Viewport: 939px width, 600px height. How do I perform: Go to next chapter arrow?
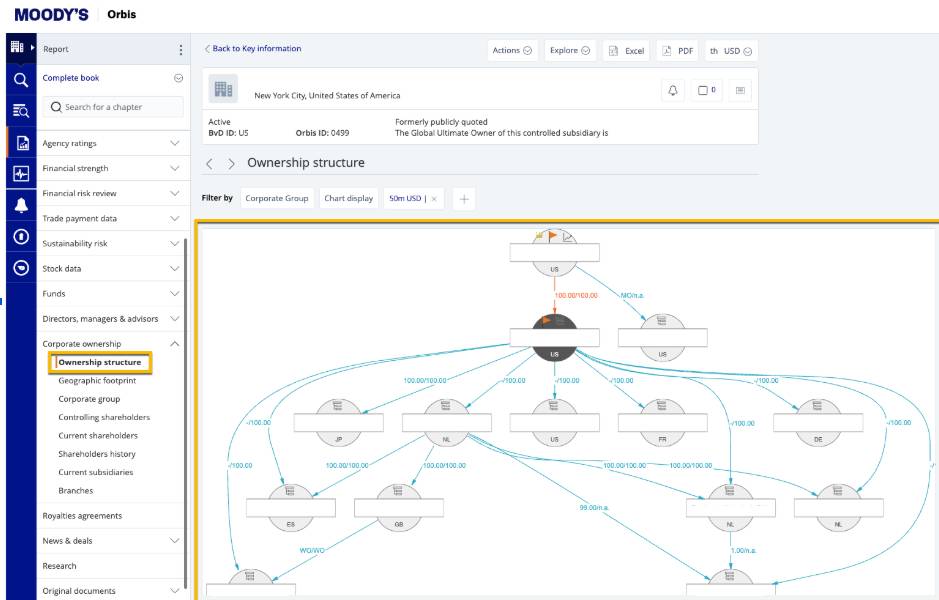231,163
